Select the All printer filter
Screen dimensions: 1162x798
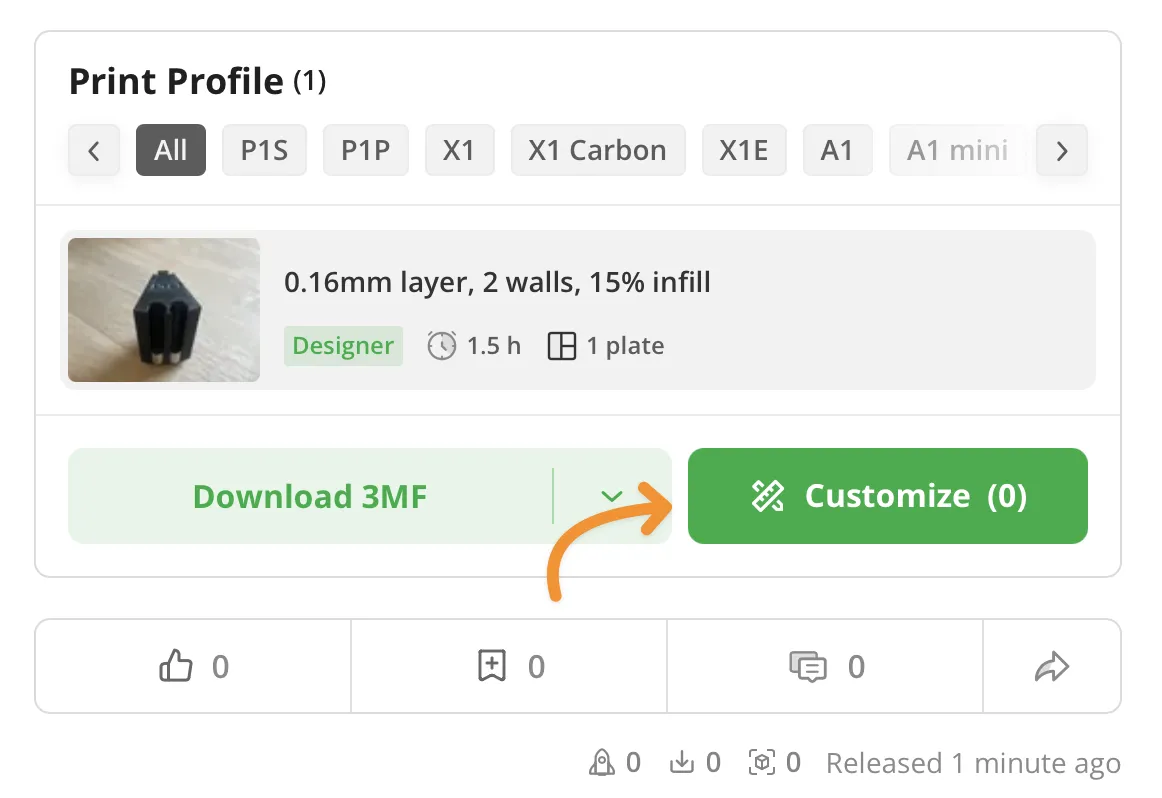(x=170, y=150)
